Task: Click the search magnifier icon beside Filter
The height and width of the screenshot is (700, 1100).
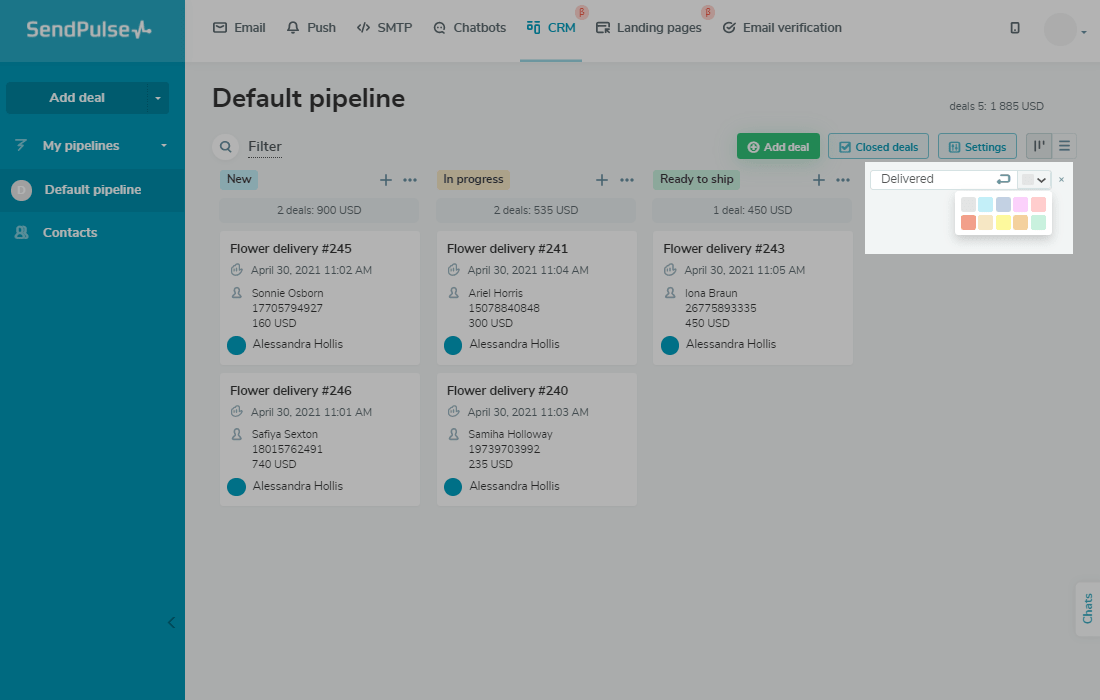Action: point(225,146)
